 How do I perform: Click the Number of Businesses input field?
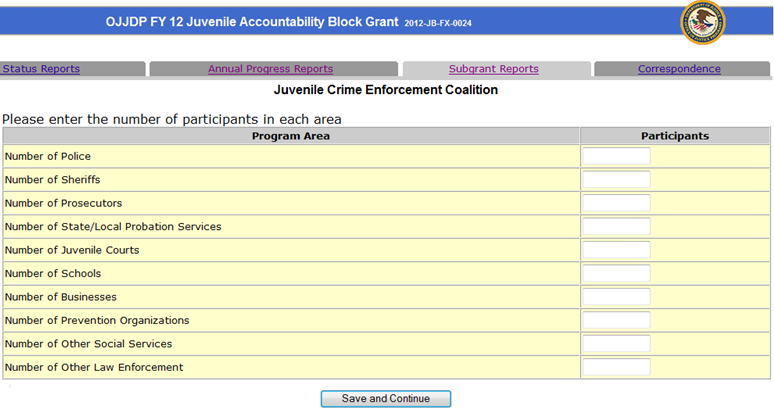point(616,297)
